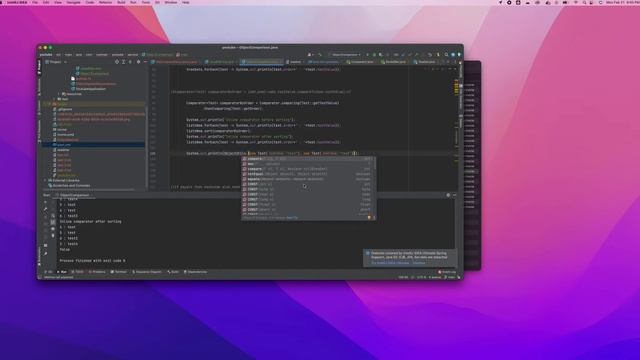640x360 pixels.
Task: Open the Refactor menu
Action: 105,2
